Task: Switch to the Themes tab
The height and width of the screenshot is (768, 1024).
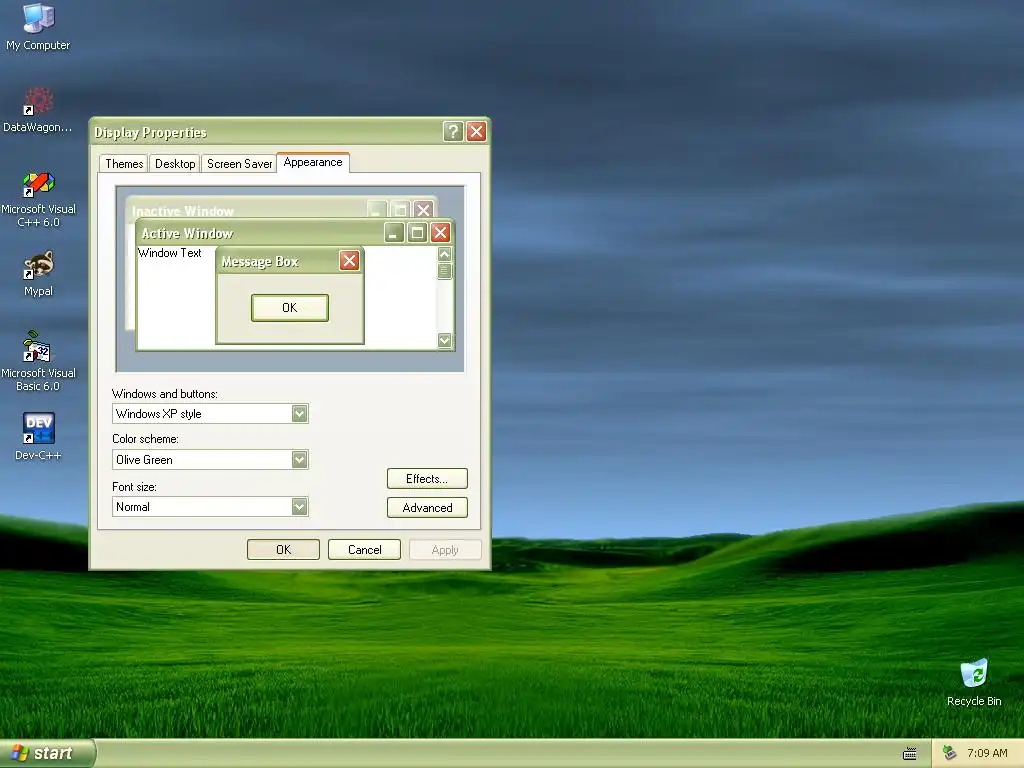Action: click(x=124, y=164)
